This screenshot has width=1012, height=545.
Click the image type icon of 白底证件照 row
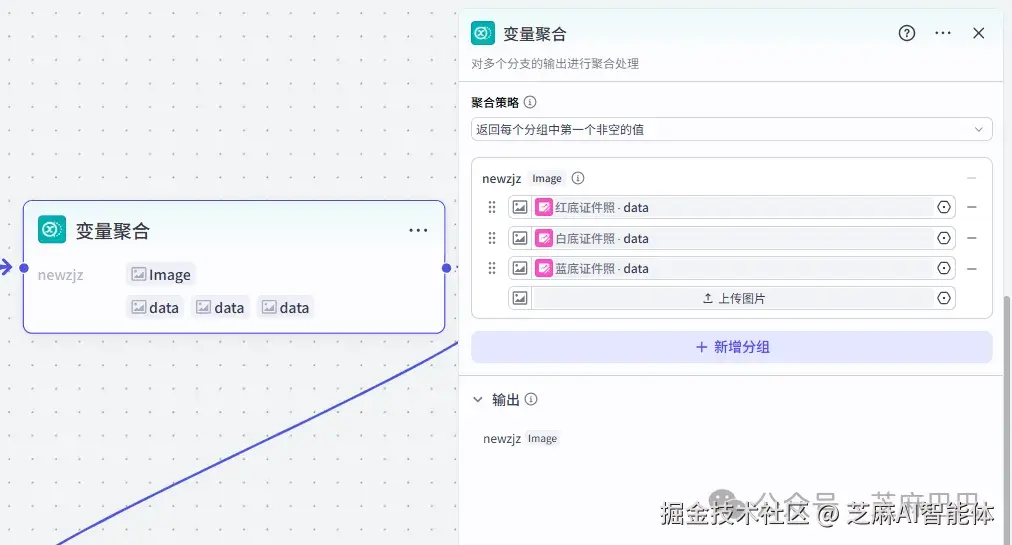point(520,238)
